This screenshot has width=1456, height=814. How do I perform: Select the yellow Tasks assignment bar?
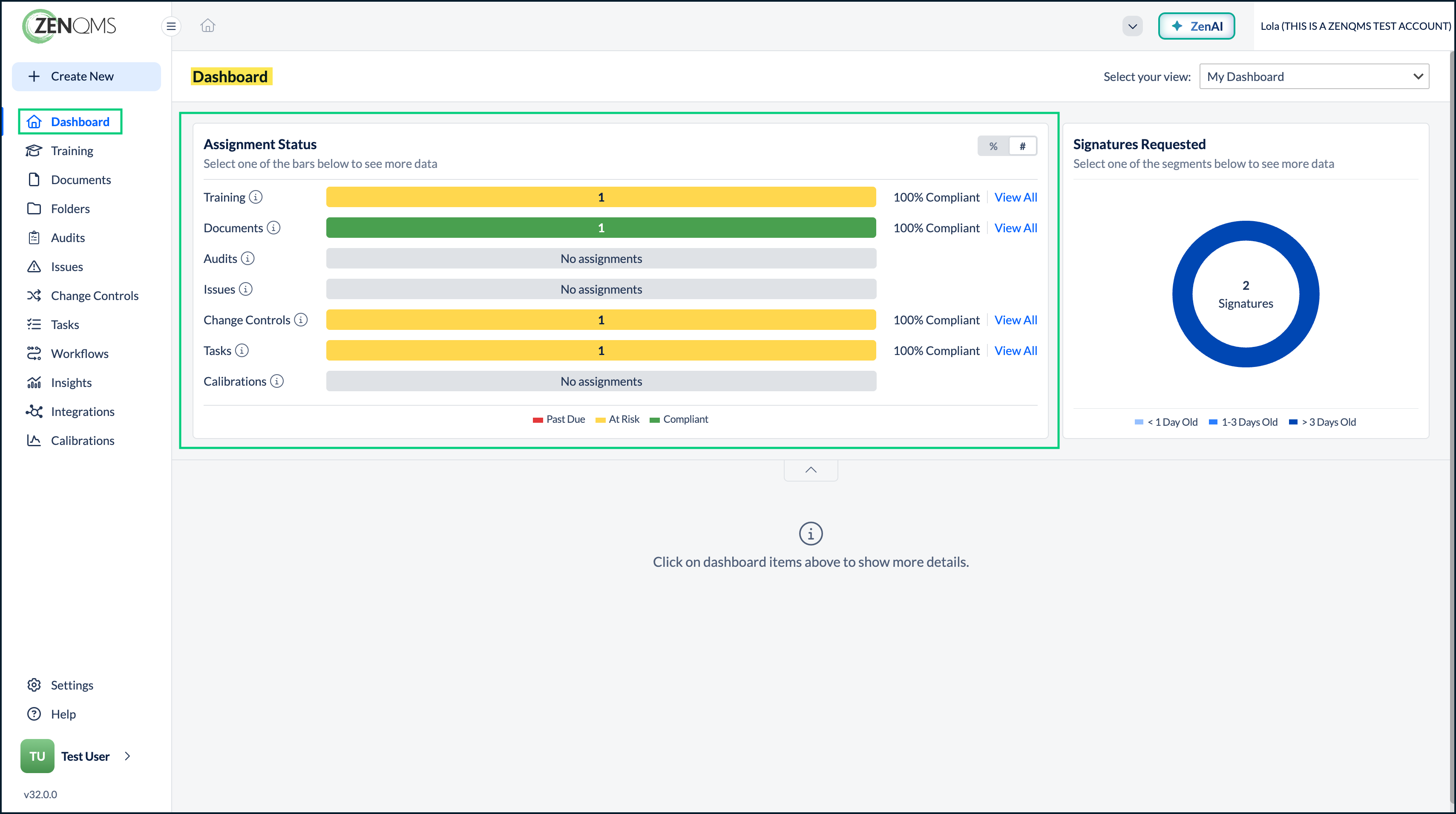pos(601,350)
